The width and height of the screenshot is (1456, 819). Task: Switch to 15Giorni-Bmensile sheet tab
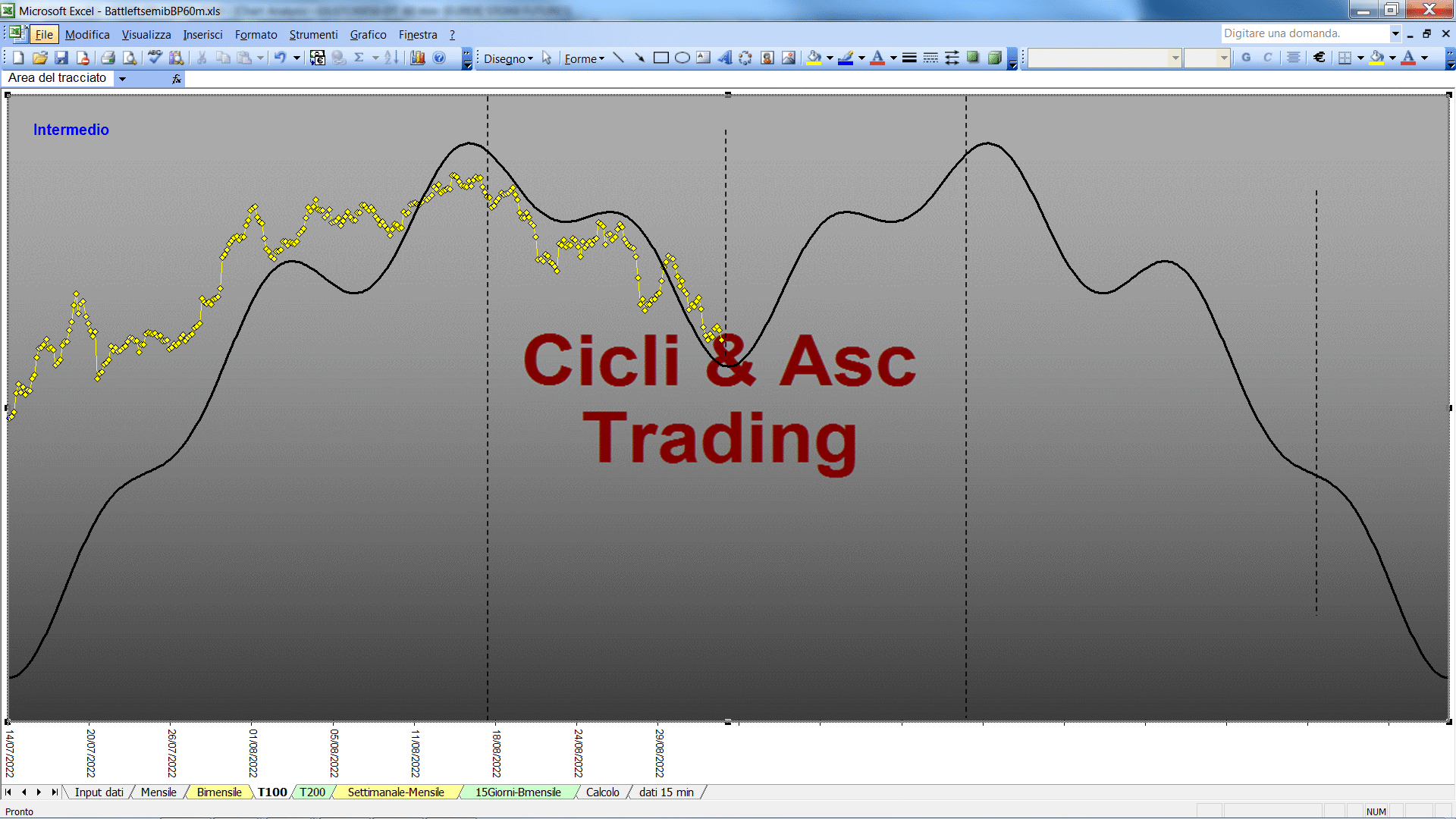tap(518, 792)
